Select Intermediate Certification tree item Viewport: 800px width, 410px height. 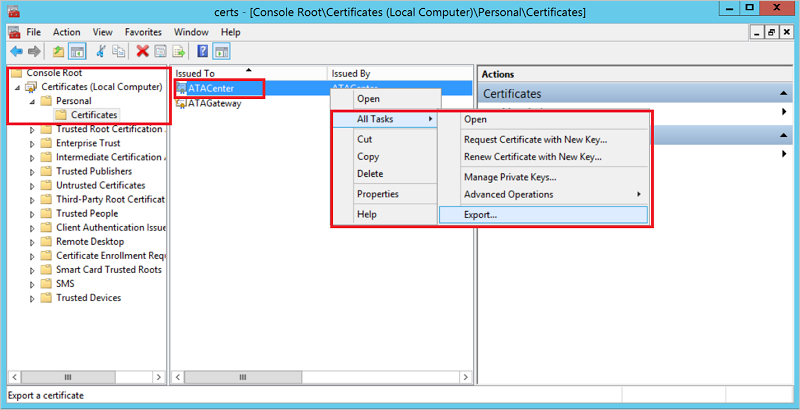point(111,158)
